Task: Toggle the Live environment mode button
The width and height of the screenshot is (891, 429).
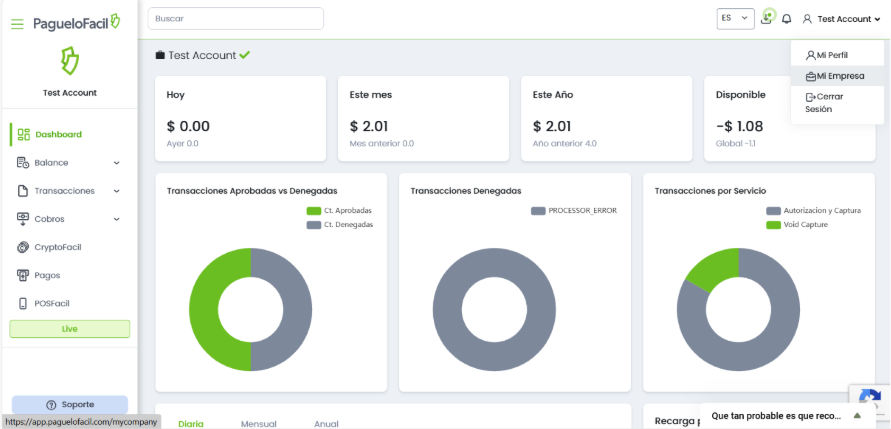Action: pyautogui.click(x=70, y=328)
